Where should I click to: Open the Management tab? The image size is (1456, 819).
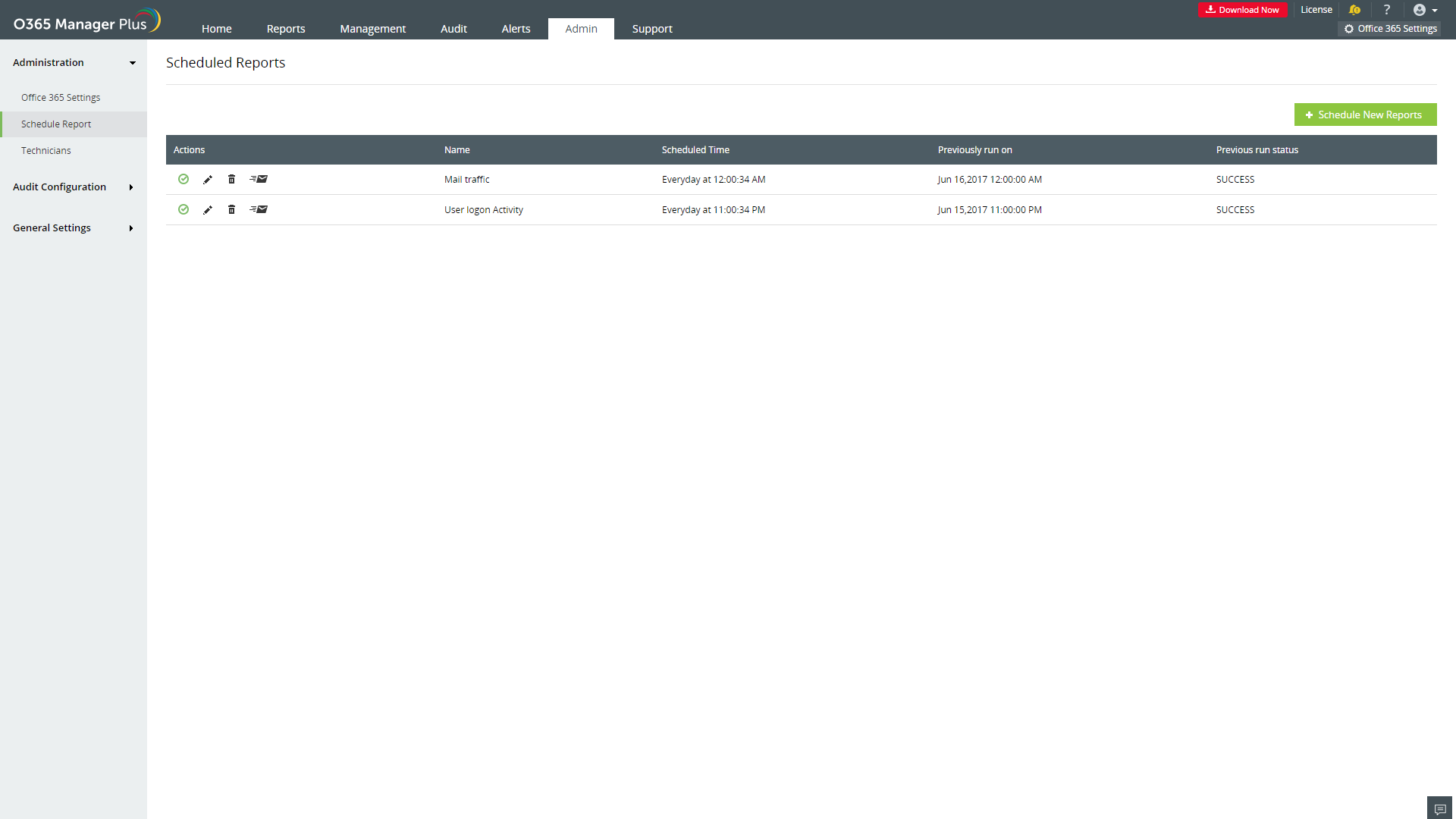[372, 29]
